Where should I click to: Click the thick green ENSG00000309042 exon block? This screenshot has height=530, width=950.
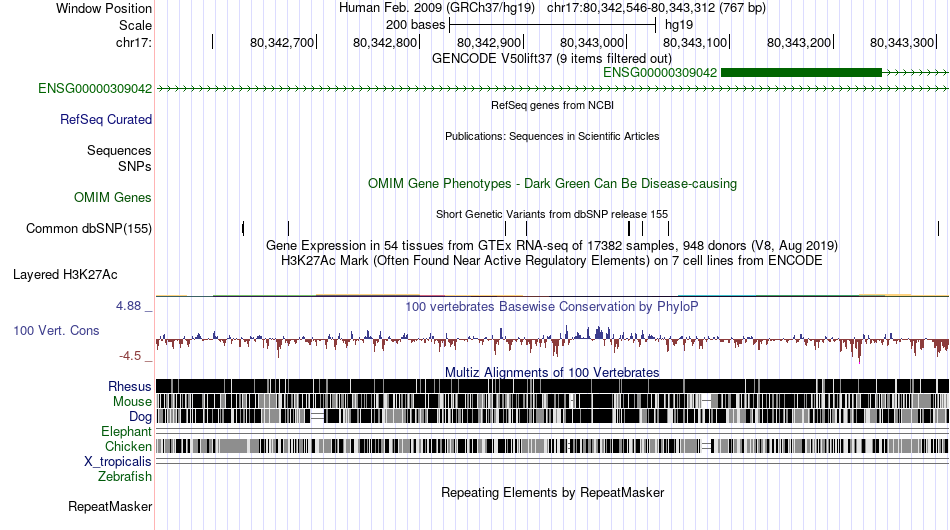pos(801,73)
